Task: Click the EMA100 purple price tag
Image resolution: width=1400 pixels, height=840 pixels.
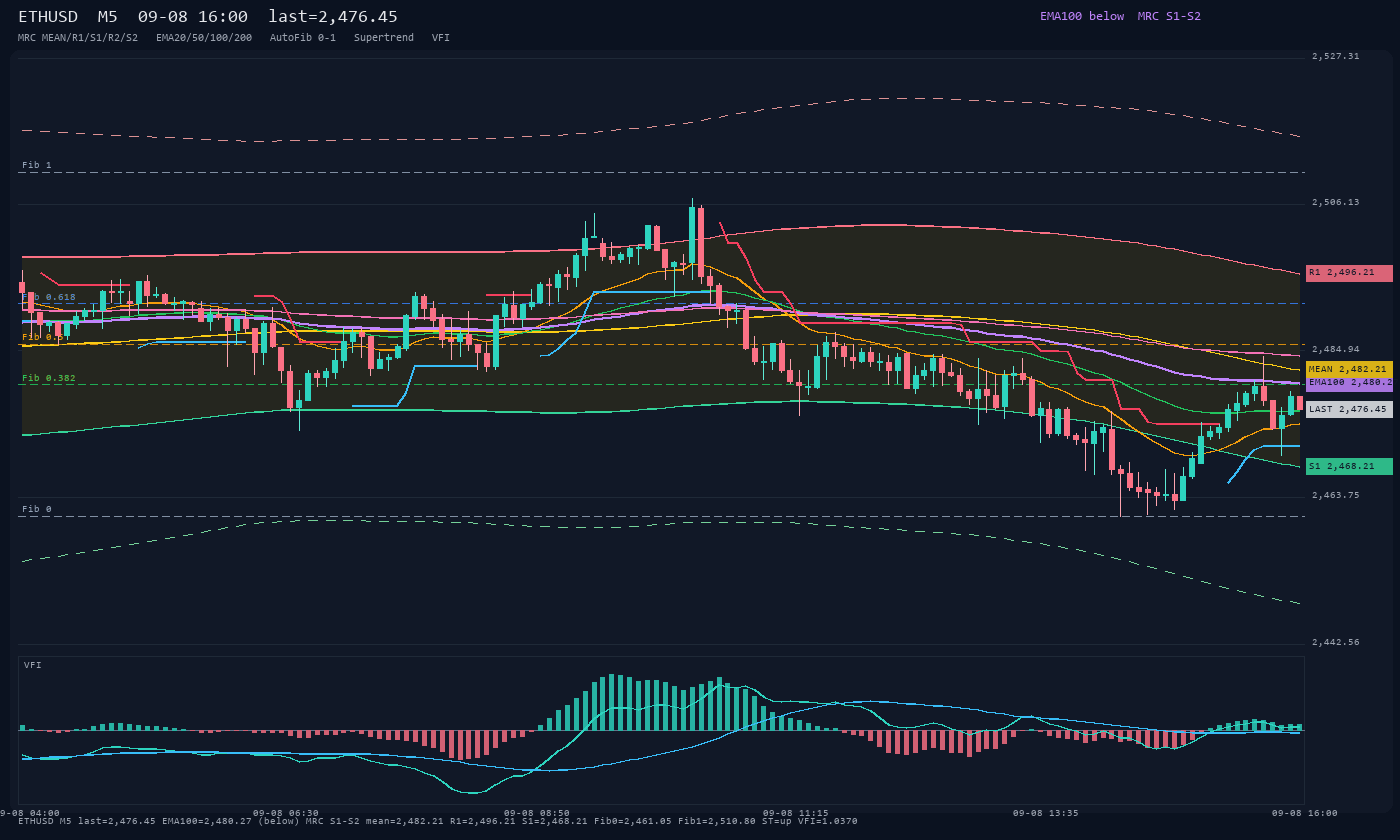Action: point(1349,382)
